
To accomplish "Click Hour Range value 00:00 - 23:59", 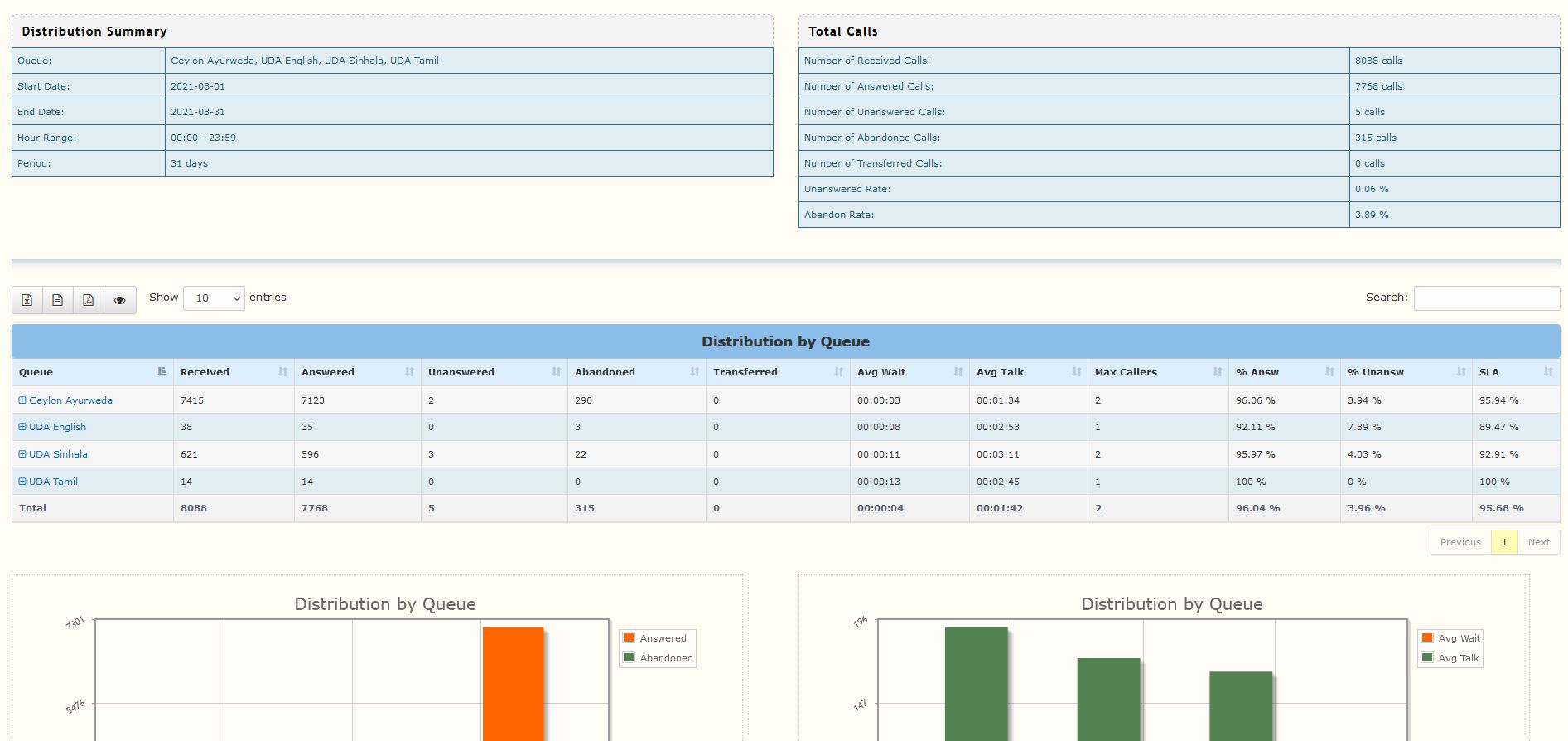I will coord(203,138).
